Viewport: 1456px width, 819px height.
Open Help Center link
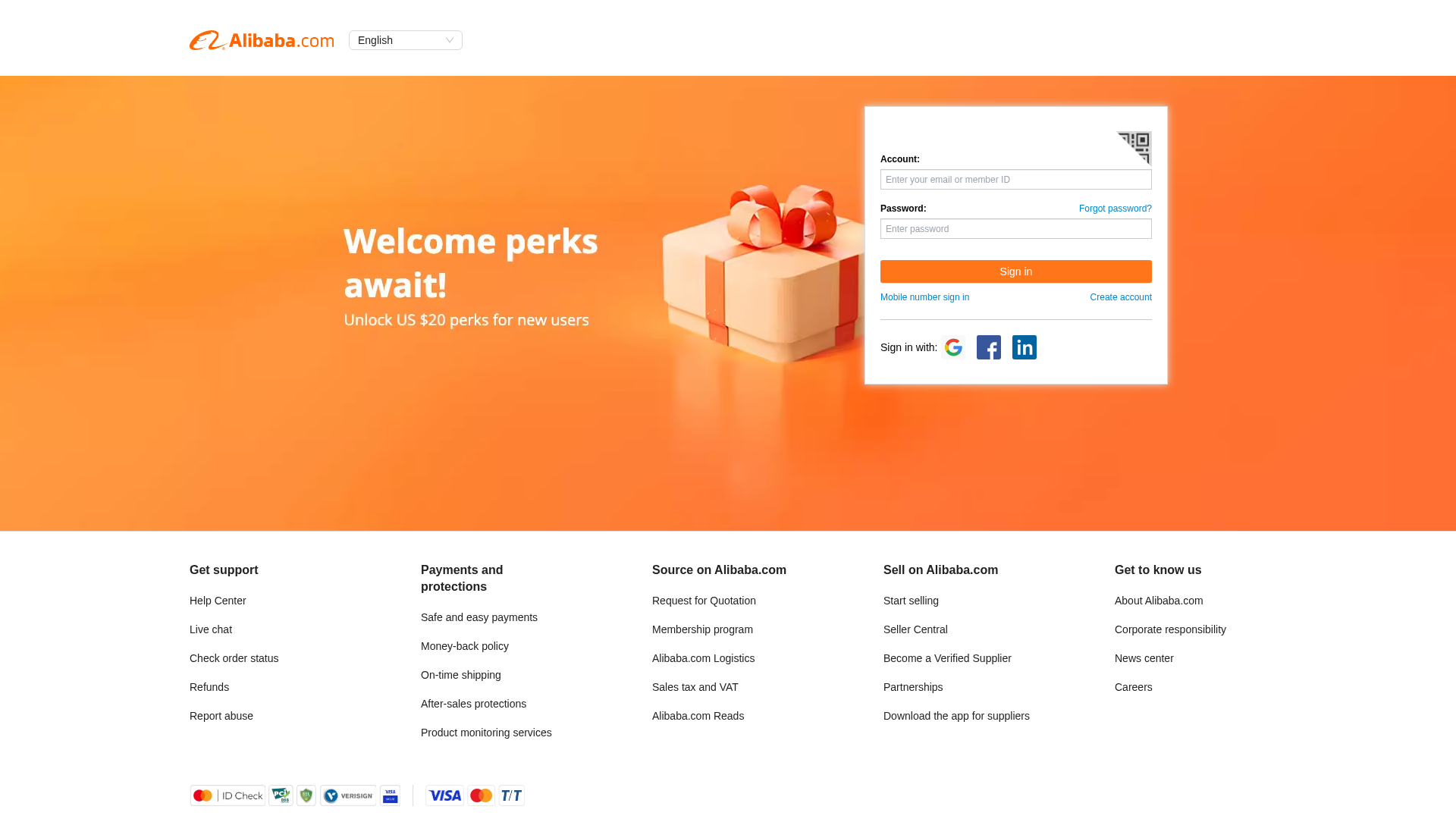click(218, 601)
